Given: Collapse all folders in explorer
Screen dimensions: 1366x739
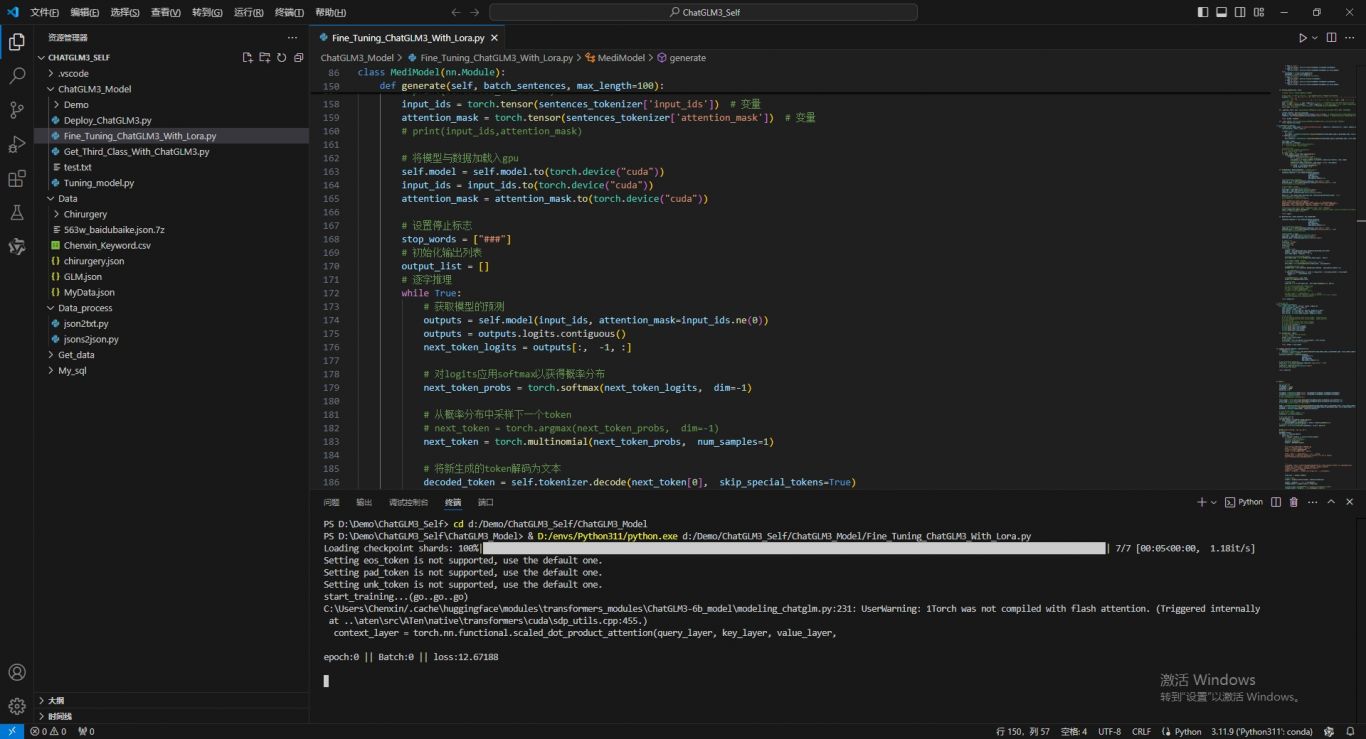Looking at the screenshot, I should pos(298,58).
